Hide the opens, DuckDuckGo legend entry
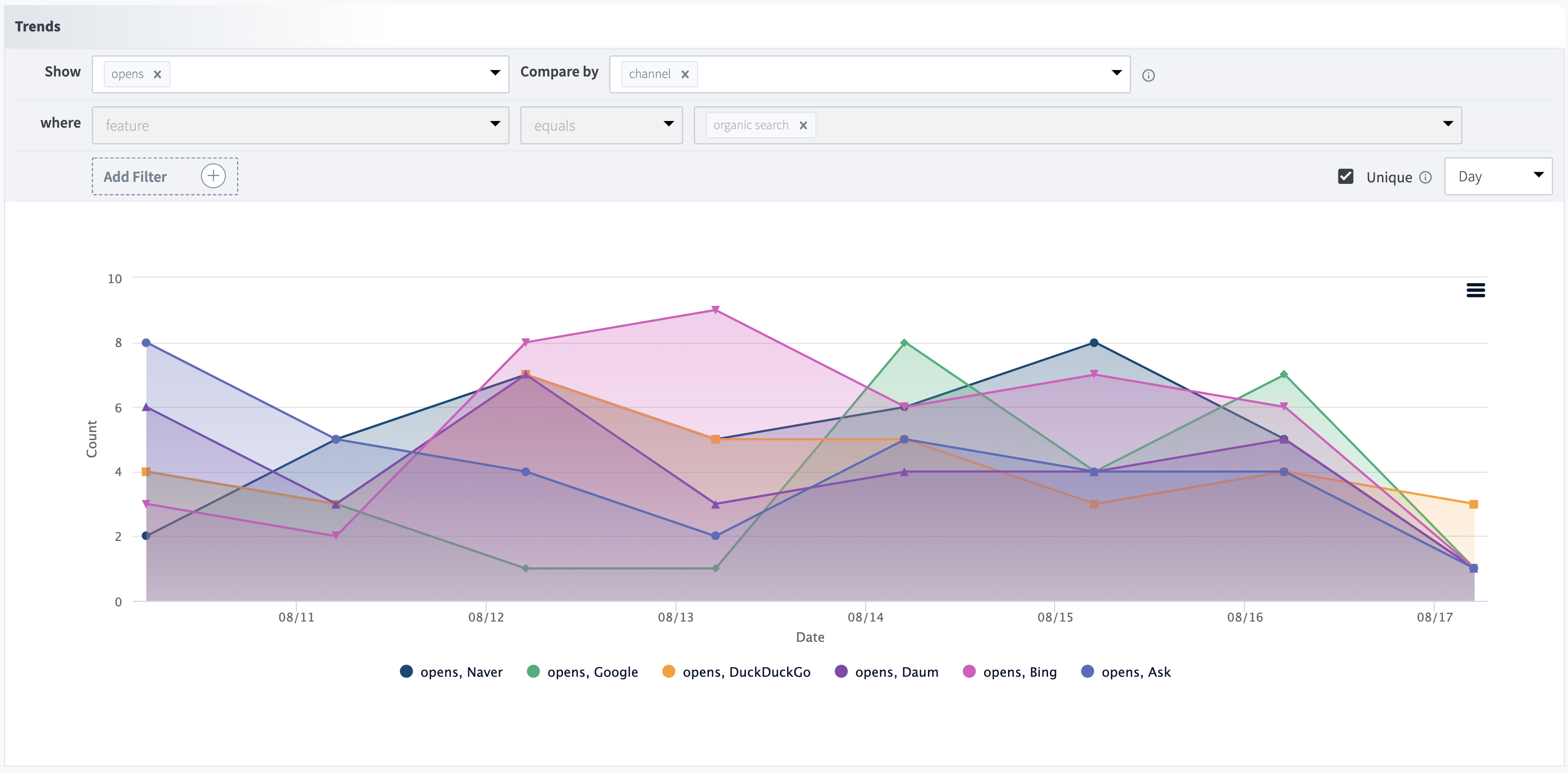 coord(745,672)
